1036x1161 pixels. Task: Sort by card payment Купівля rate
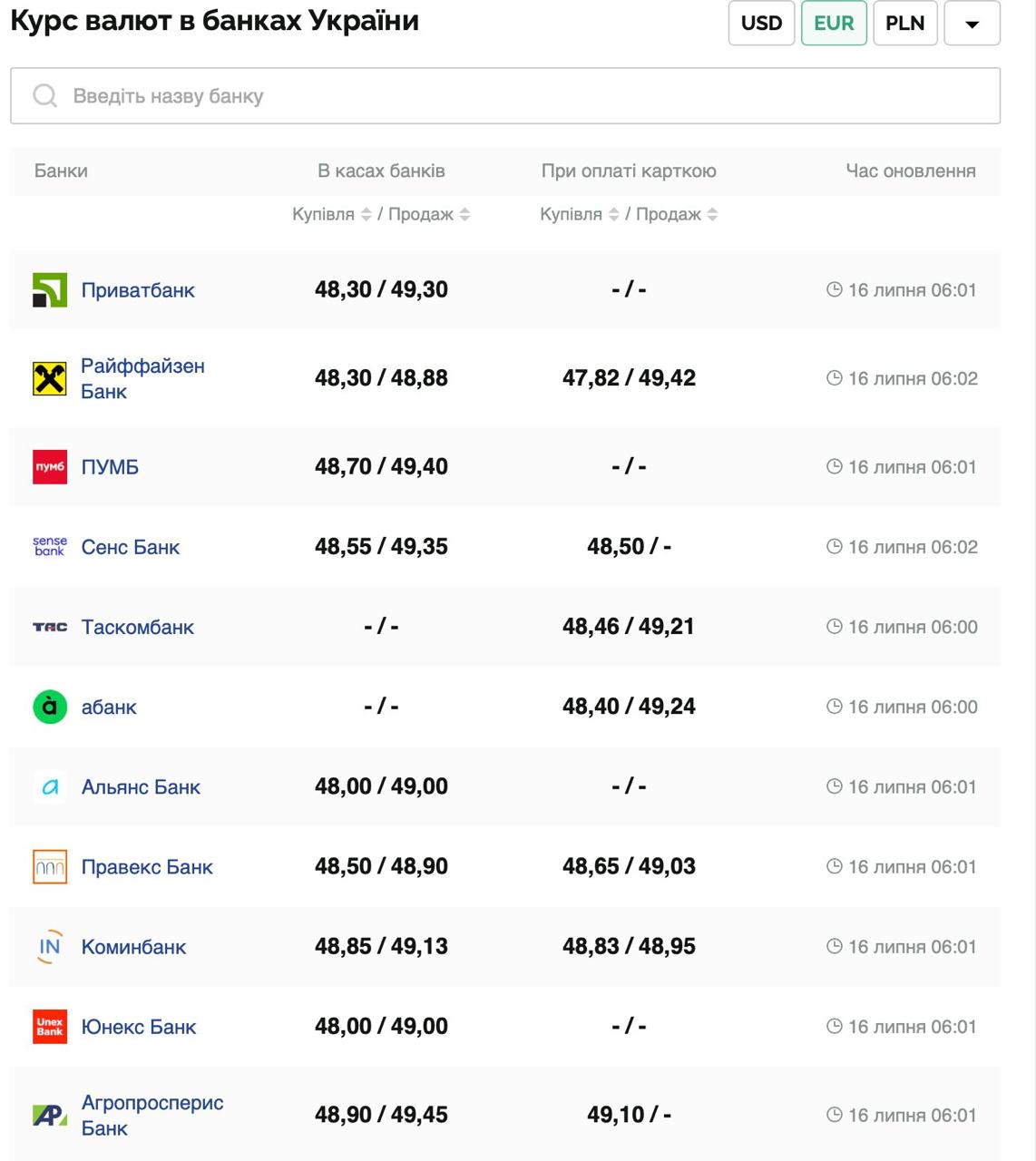point(613,215)
